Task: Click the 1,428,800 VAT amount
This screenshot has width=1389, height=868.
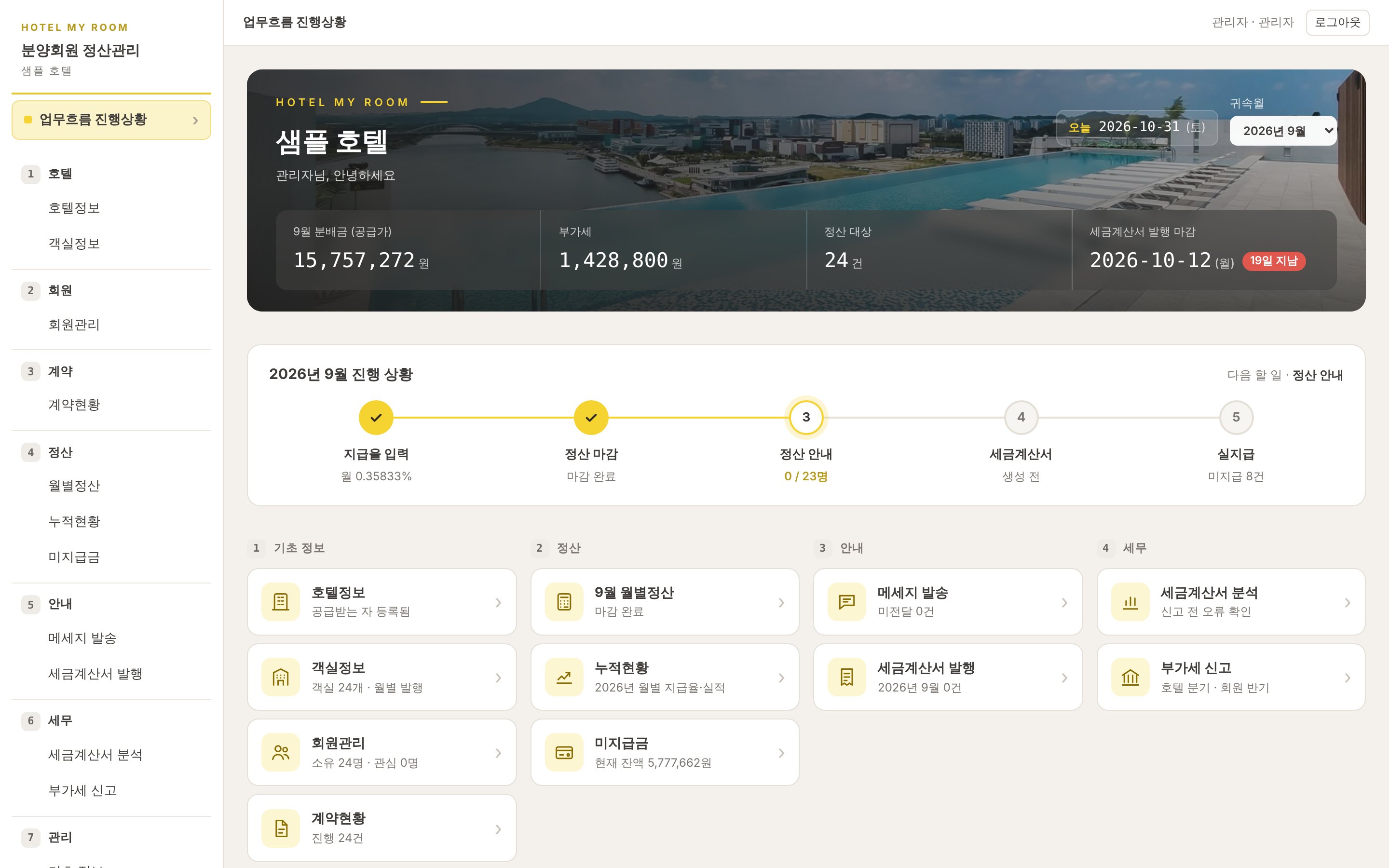Action: [x=613, y=260]
